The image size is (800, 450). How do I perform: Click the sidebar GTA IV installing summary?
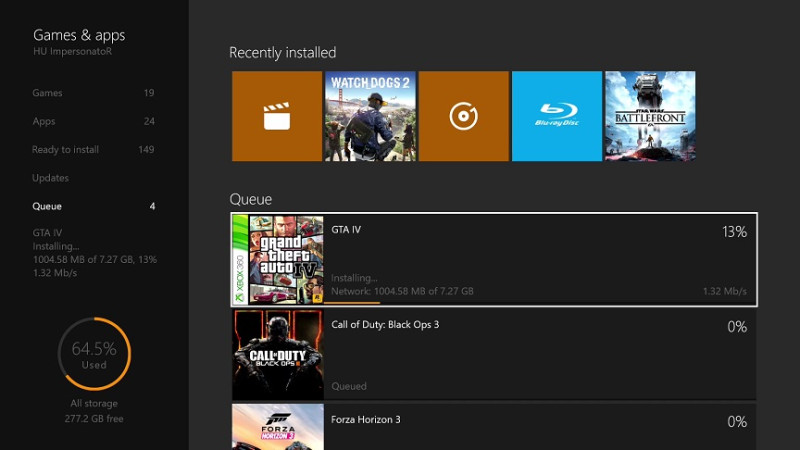[x=95, y=253]
